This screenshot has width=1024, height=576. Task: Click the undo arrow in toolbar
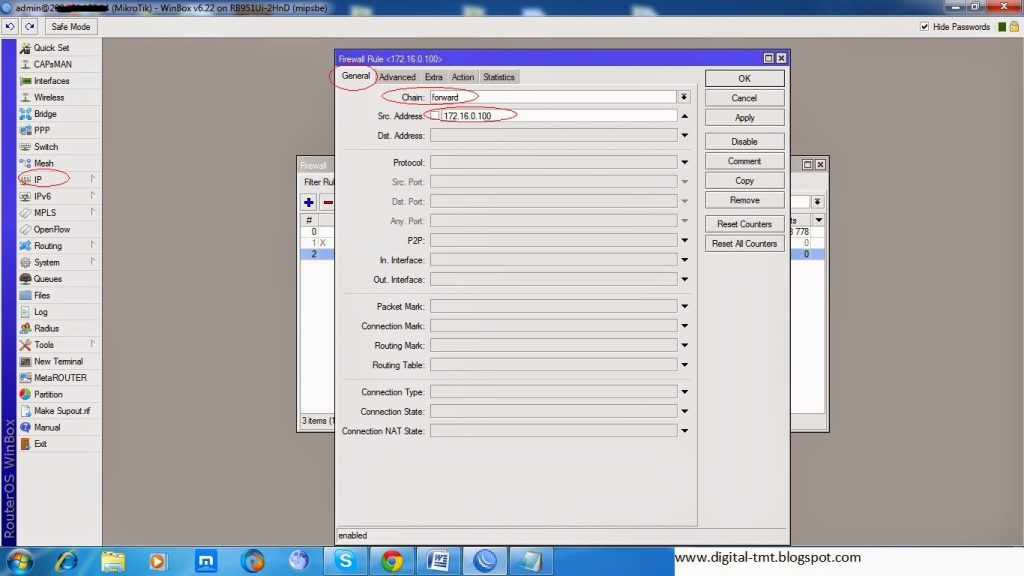click(x=10, y=27)
